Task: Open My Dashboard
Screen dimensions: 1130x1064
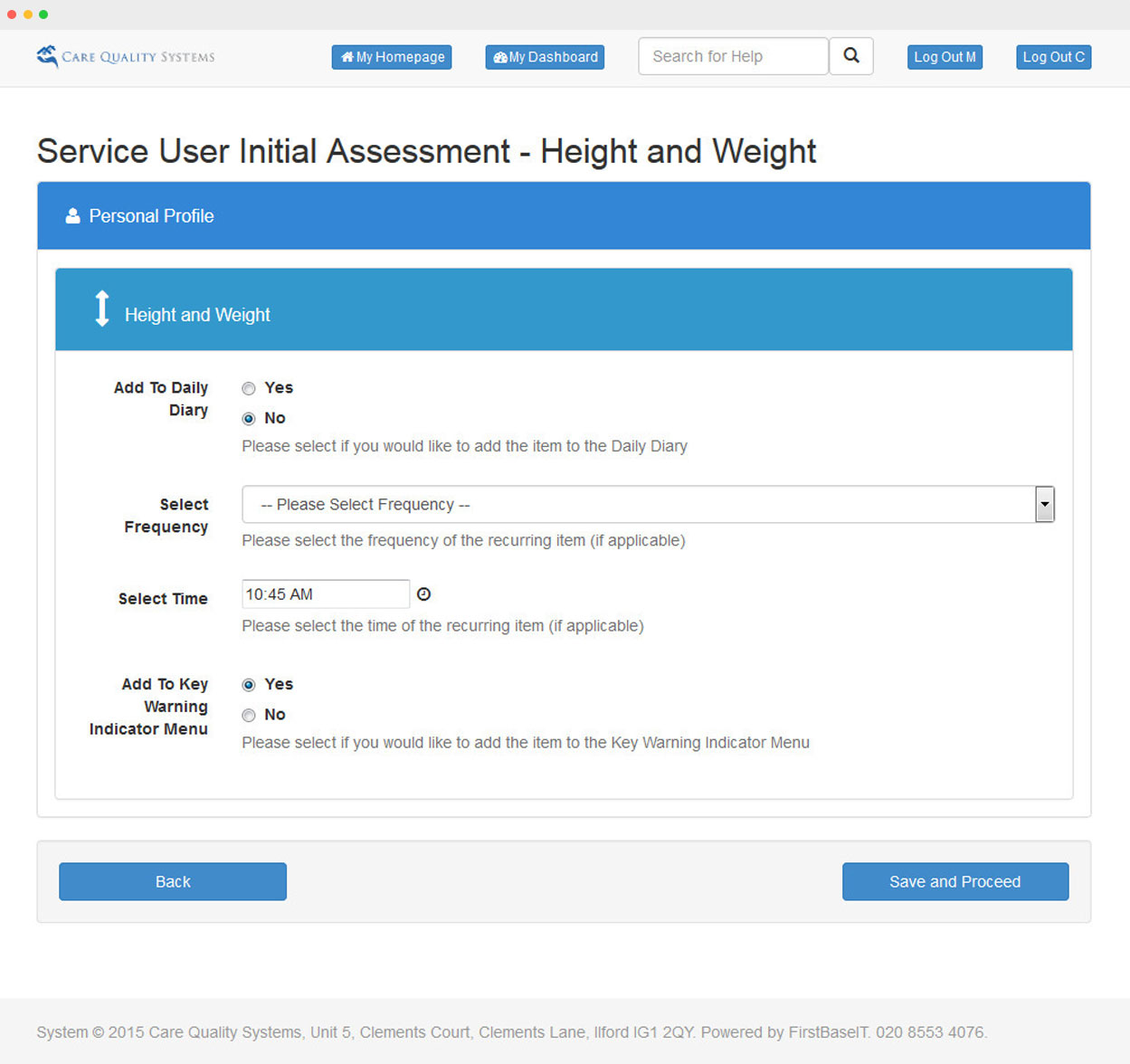Action: [545, 57]
